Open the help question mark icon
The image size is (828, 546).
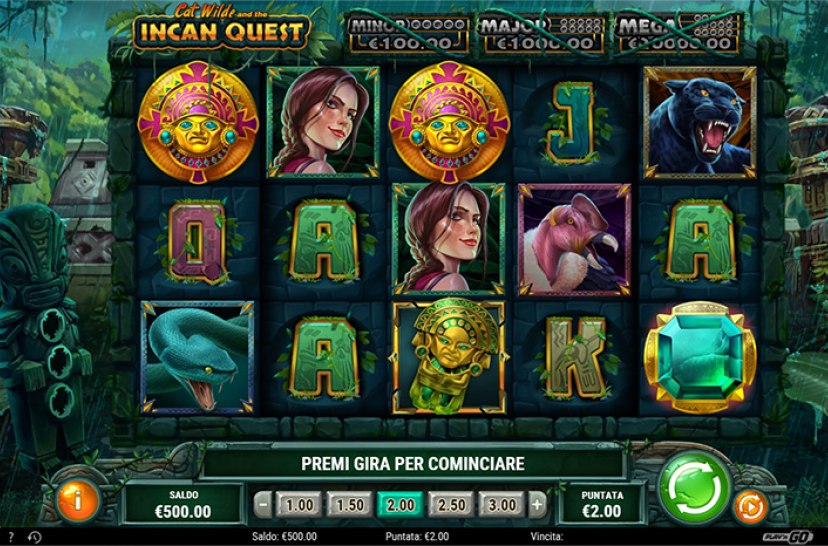point(12,536)
